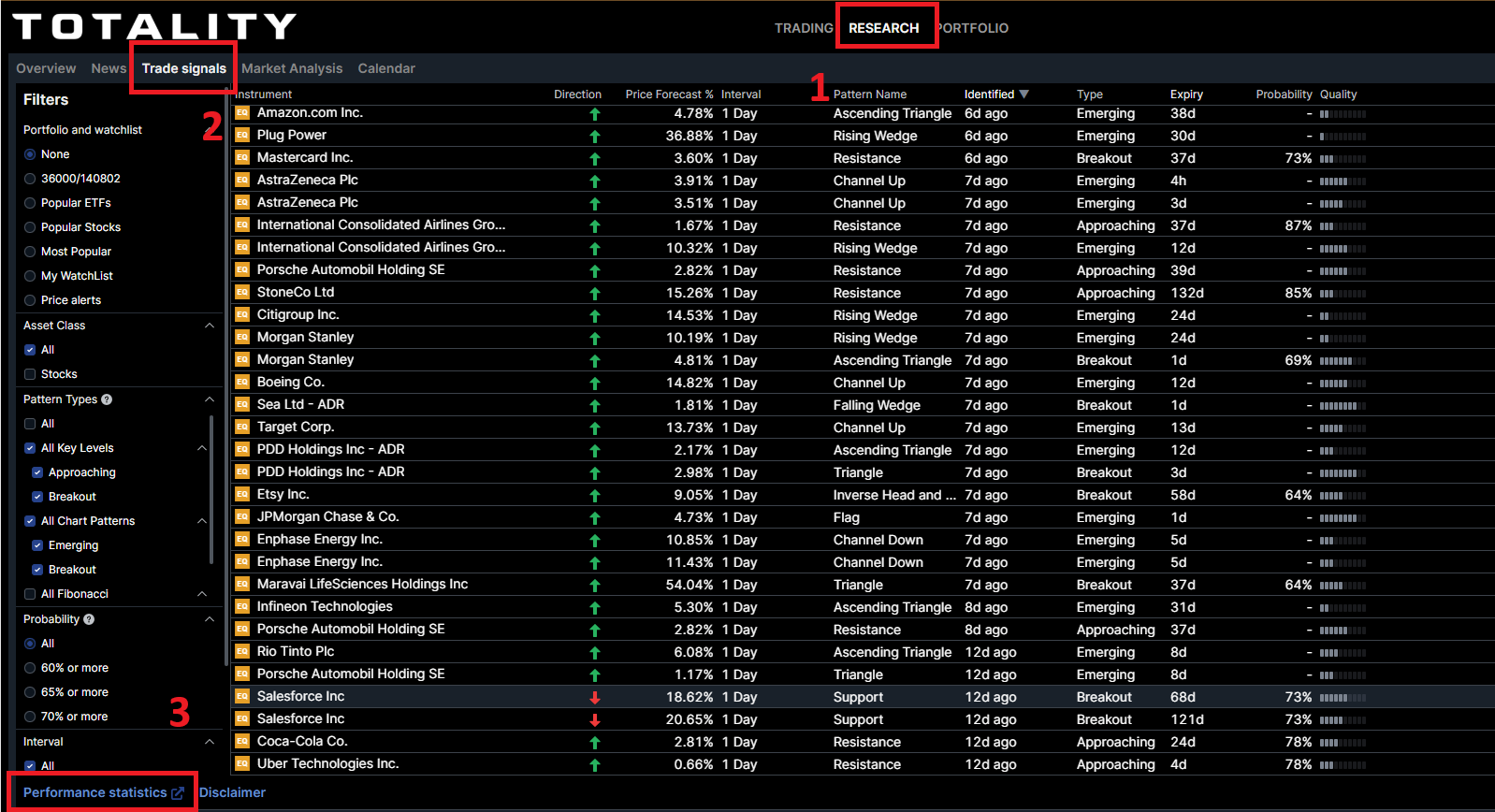This screenshot has height=812, width=1495.
Task: Click the EQ icon beside Maravai LifeSciences Holdings
Action: (242, 585)
